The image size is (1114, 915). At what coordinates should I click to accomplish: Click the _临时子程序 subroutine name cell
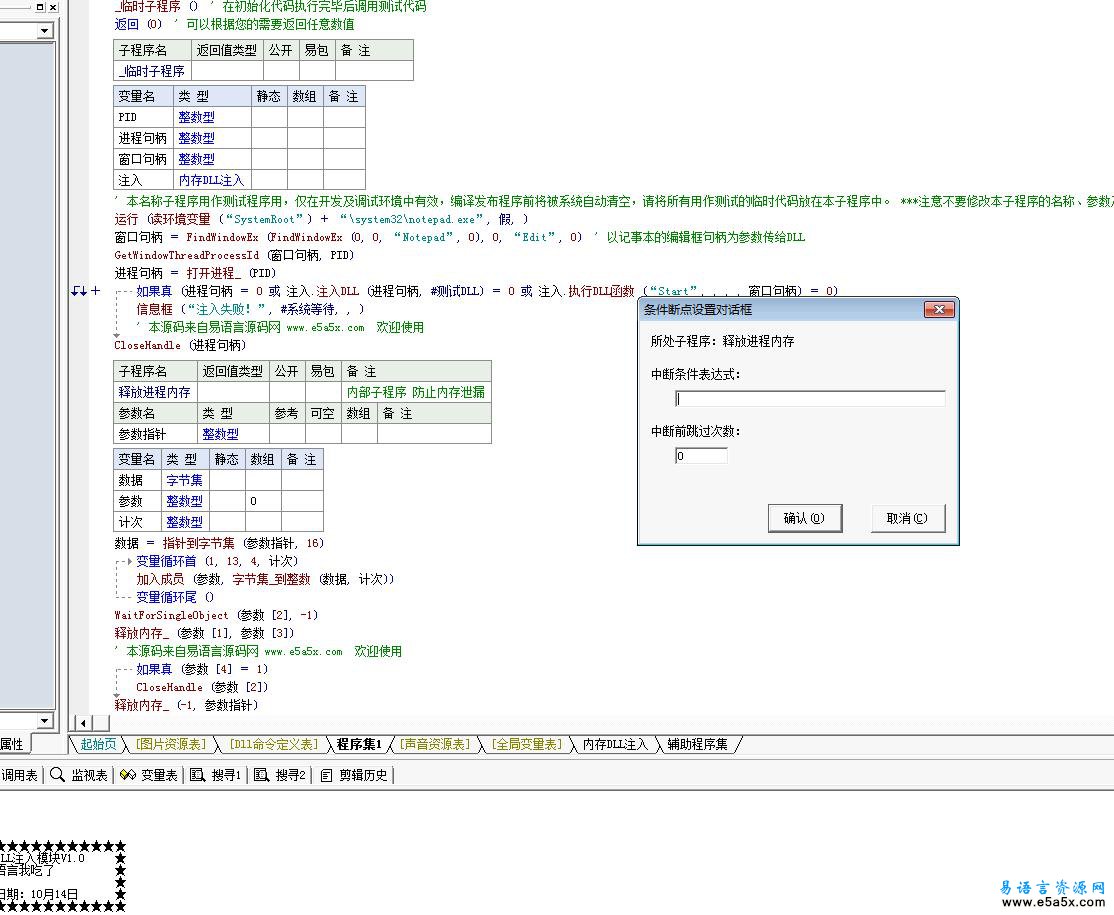(153, 71)
